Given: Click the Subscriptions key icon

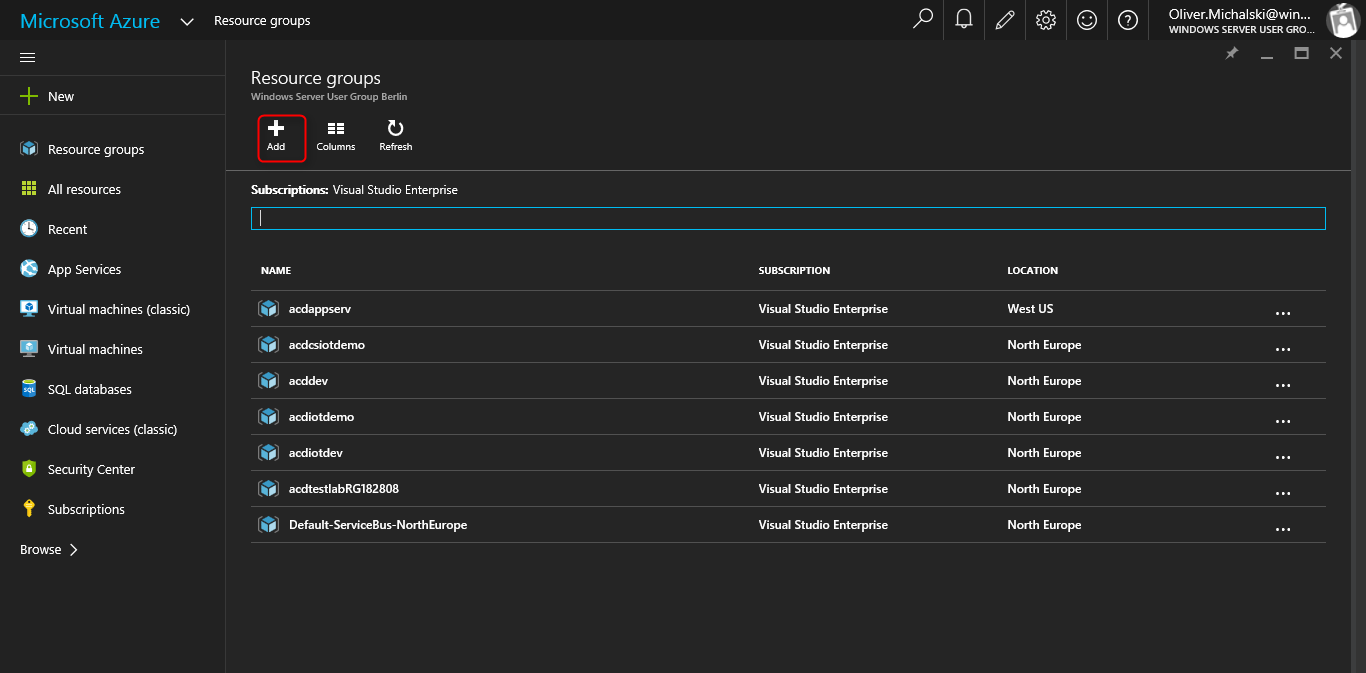Looking at the screenshot, I should click(29, 509).
